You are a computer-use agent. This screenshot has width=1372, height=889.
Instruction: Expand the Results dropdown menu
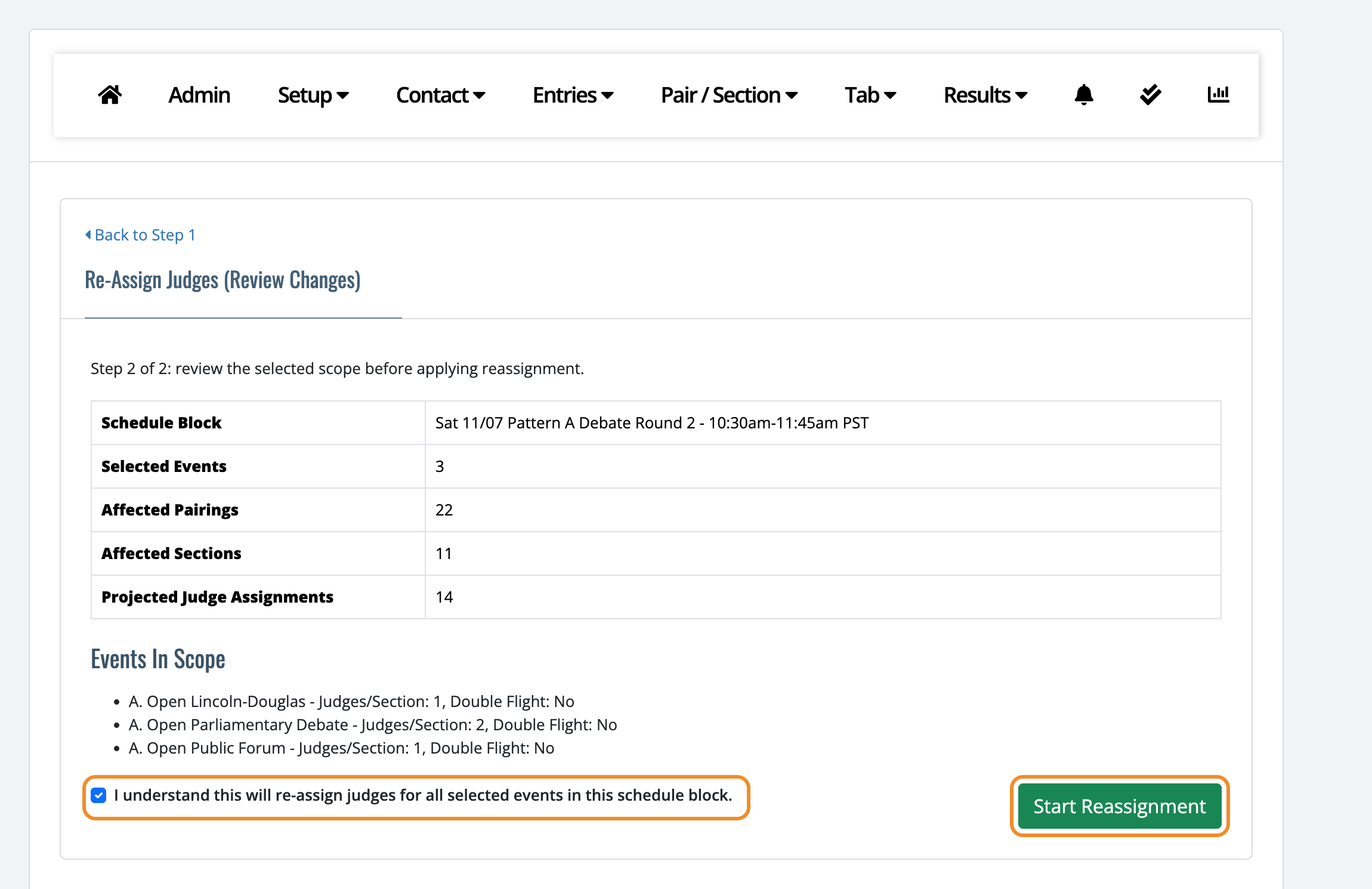(985, 95)
